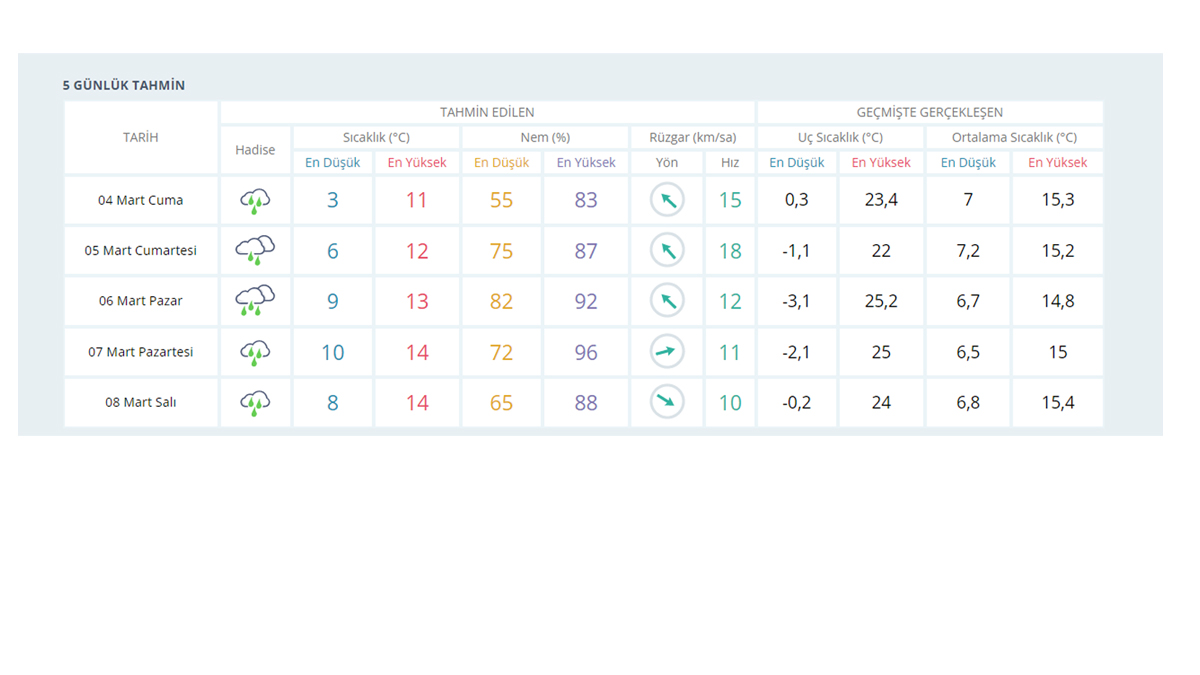Click wind direction arrow for 04 Mart Cuma

coord(667,200)
